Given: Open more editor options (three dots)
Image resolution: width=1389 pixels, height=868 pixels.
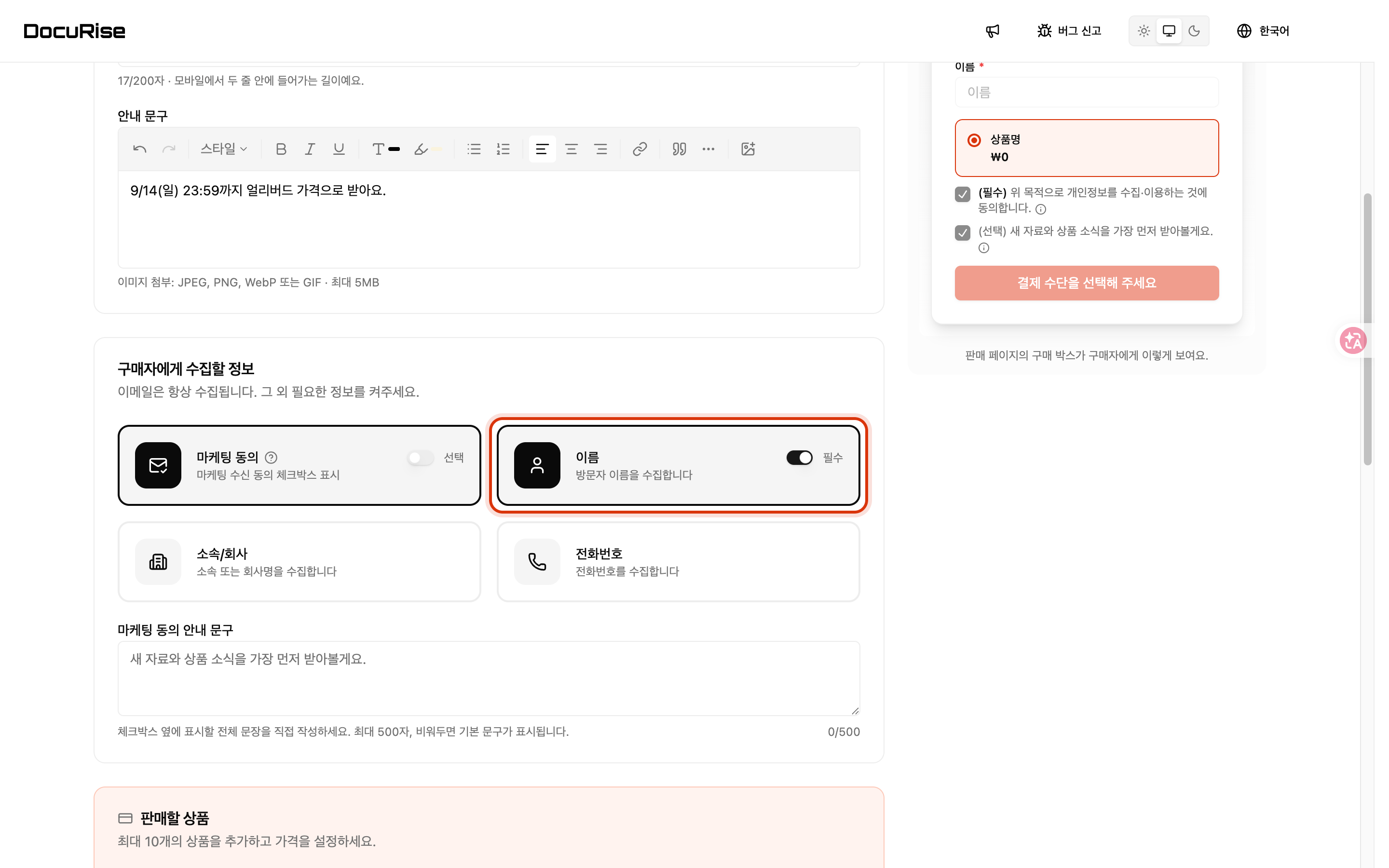Looking at the screenshot, I should 709,149.
